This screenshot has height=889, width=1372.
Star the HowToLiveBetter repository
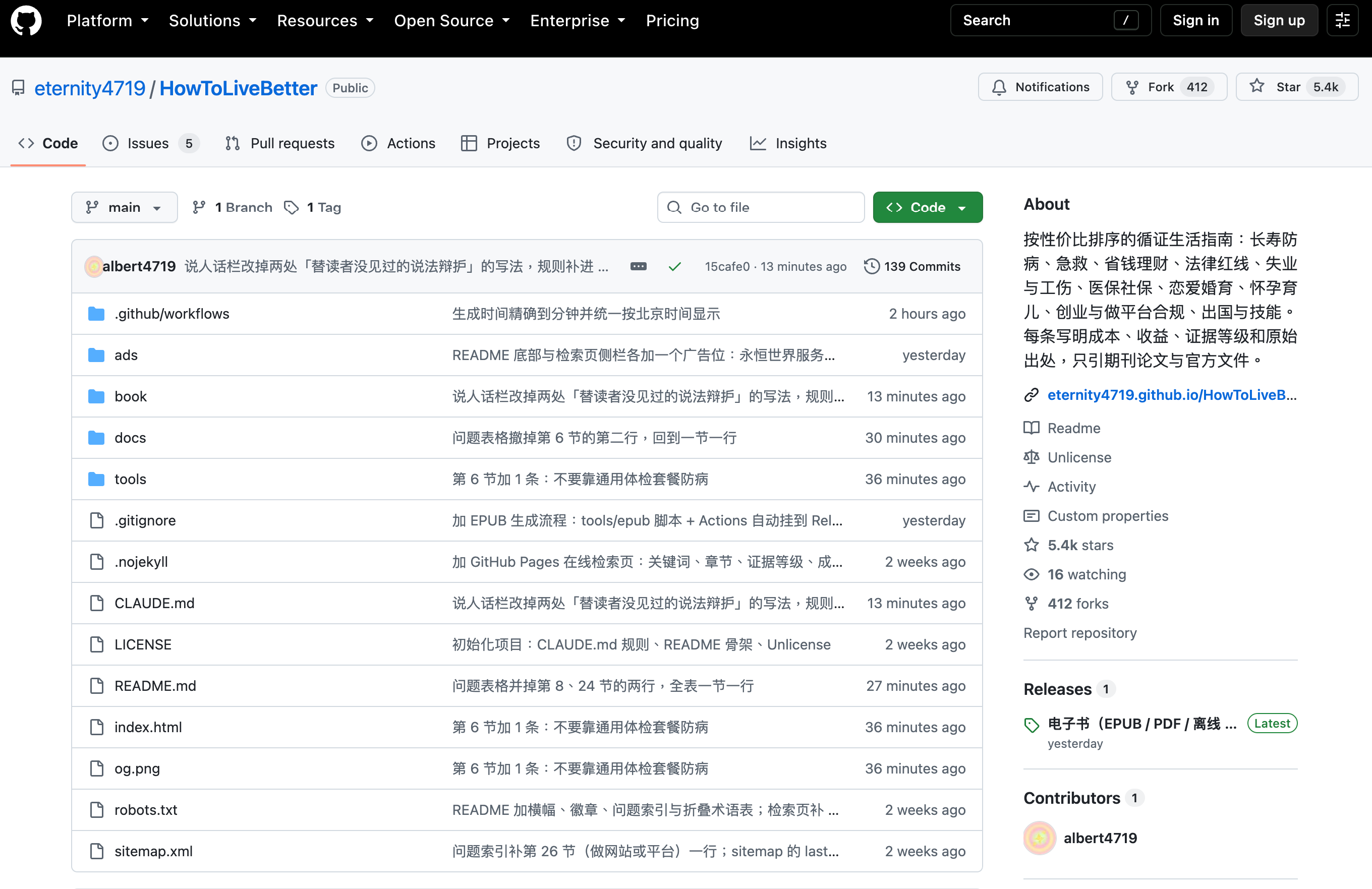pos(1297,87)
